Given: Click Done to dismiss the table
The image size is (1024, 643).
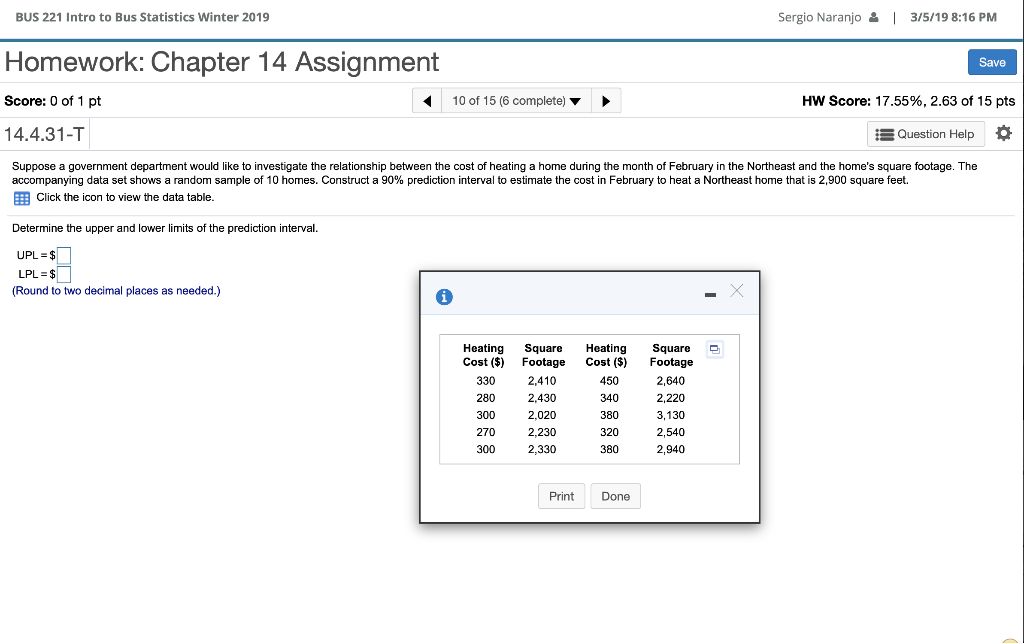Looking at the screenshot, I should point(615,495).
